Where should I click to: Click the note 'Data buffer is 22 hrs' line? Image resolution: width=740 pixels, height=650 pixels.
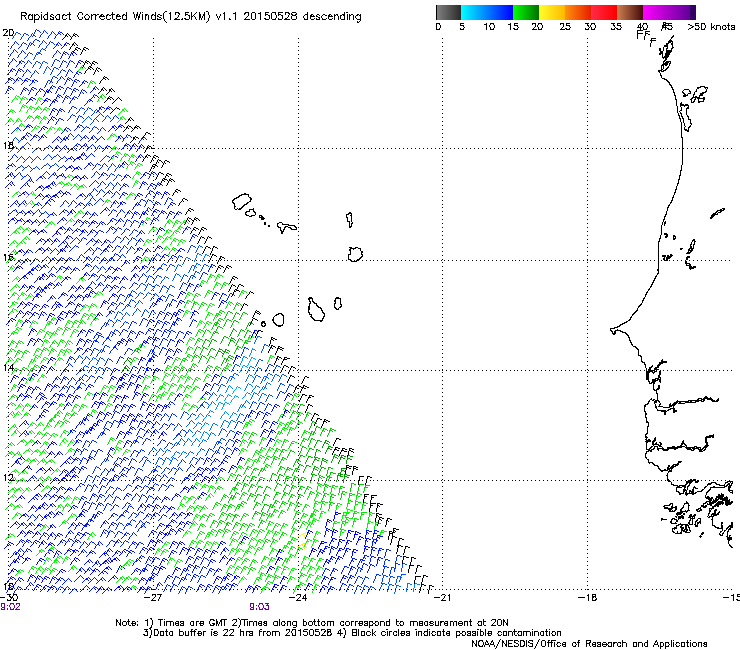coord(352,633)
